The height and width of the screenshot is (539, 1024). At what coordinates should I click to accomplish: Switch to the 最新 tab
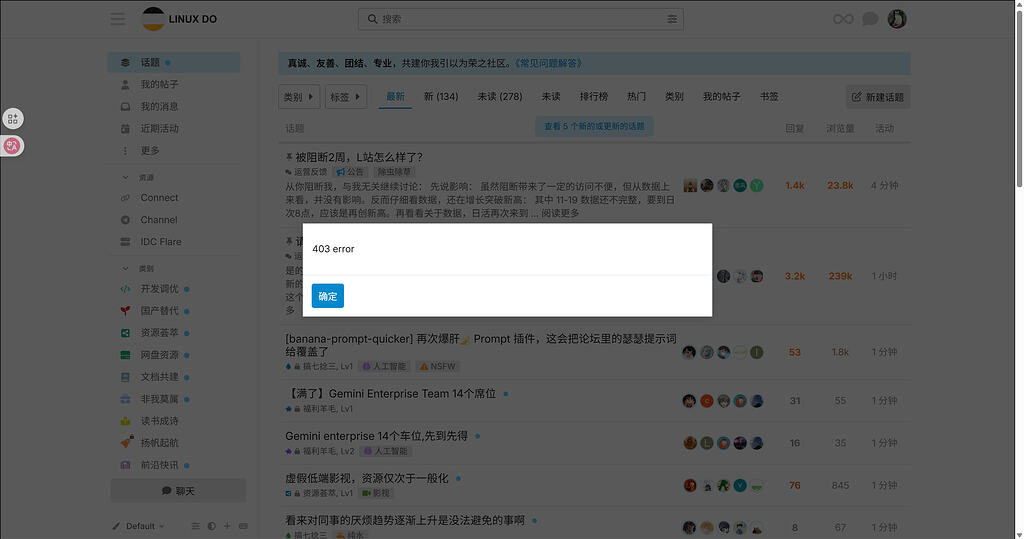coord(395,97)
